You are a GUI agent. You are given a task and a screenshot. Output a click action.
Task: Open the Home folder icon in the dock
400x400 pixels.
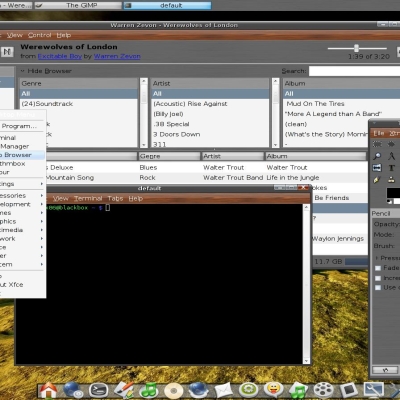pyautogui.click(x=48, y=390)
